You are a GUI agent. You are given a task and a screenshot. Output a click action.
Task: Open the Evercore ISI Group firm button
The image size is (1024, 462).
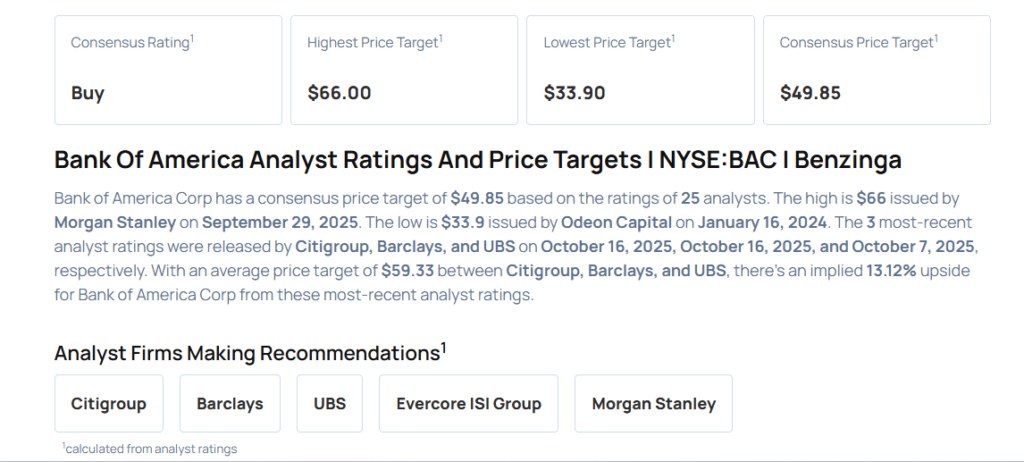pyautogui.click(x=468, y=404)
